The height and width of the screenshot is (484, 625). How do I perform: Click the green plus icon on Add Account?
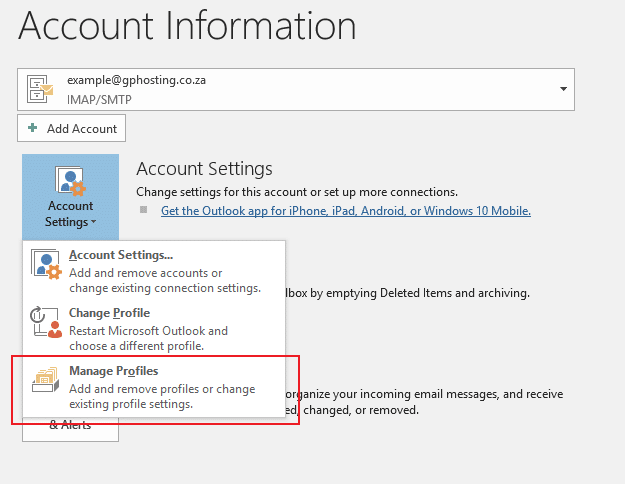pyautogui.click(x=32, y=128)
